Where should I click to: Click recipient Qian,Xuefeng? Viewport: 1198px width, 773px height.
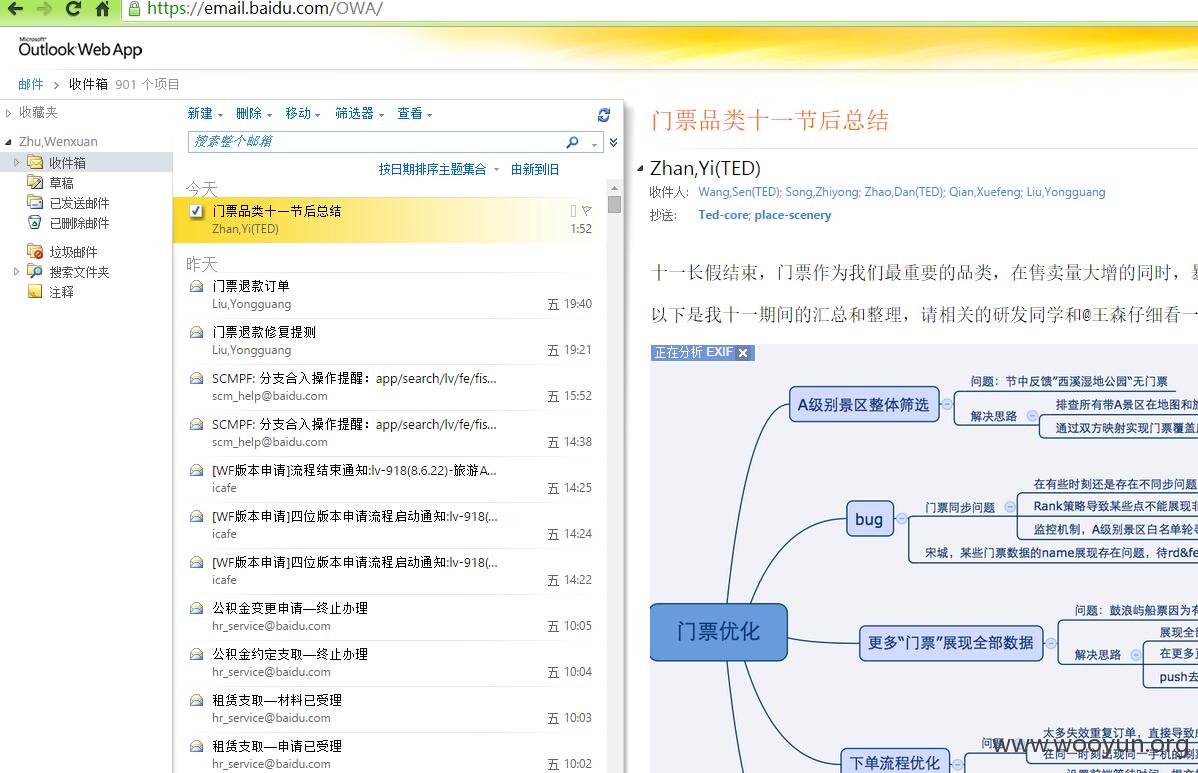point(984,192)
